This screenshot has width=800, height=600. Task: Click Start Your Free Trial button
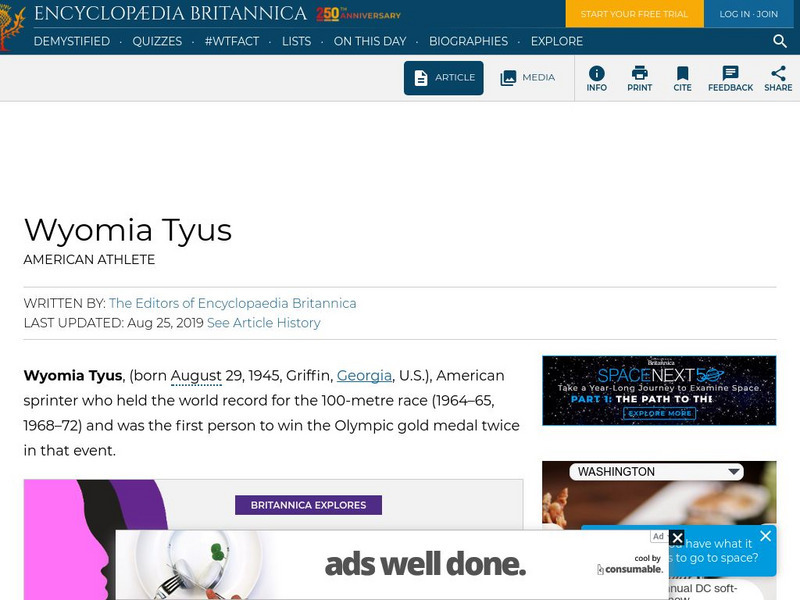point(634,14)
